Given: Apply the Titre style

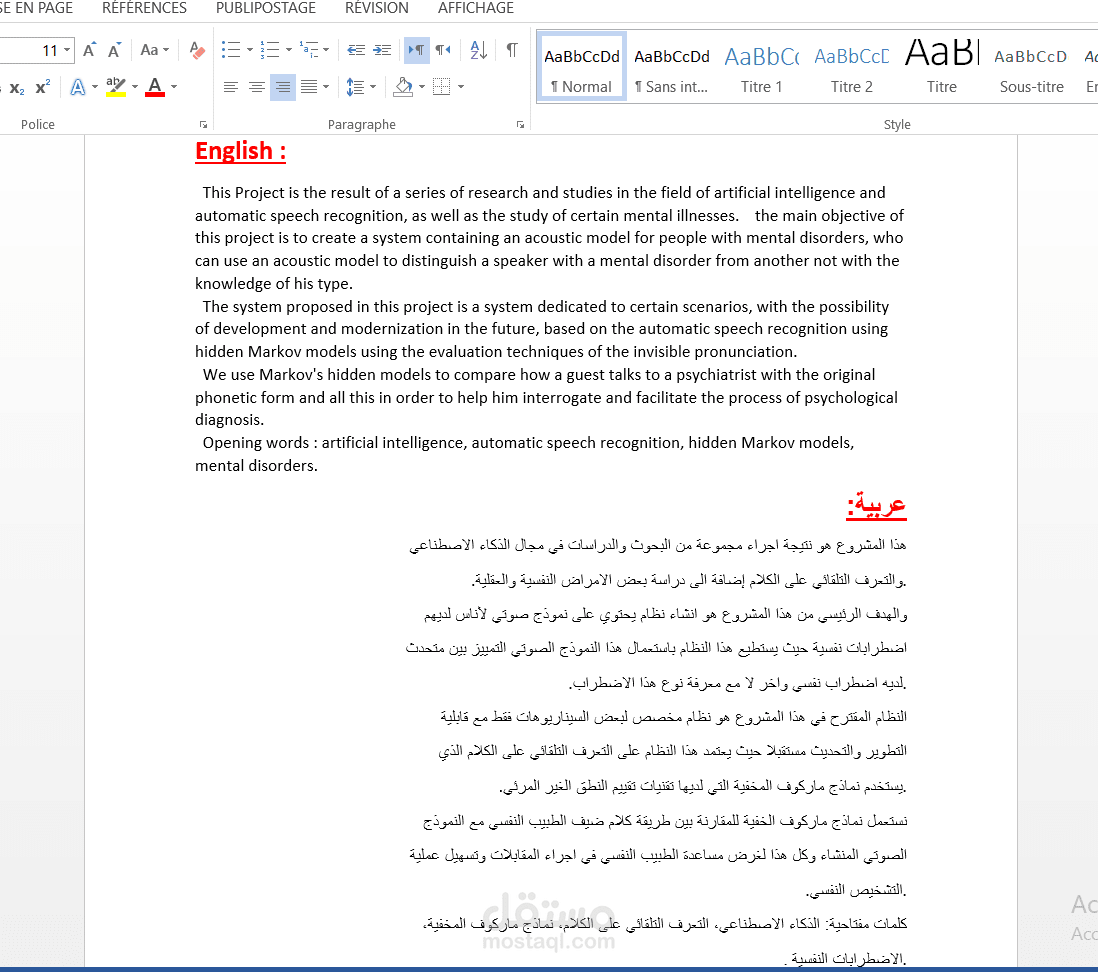Looking at the screenshot, I should click(x=942, y=67).
